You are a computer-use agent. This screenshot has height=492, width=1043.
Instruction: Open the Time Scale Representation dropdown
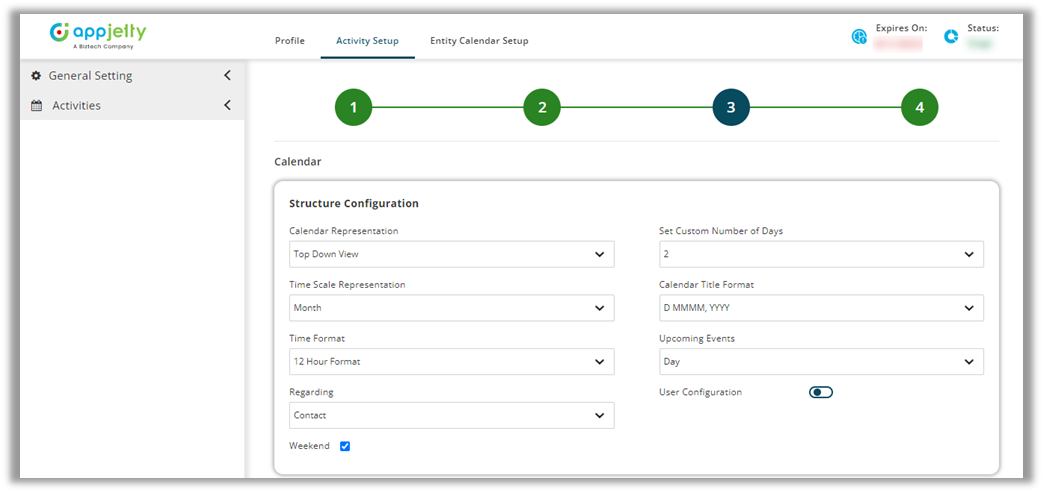pyautogui.click(x=451, y=308)
